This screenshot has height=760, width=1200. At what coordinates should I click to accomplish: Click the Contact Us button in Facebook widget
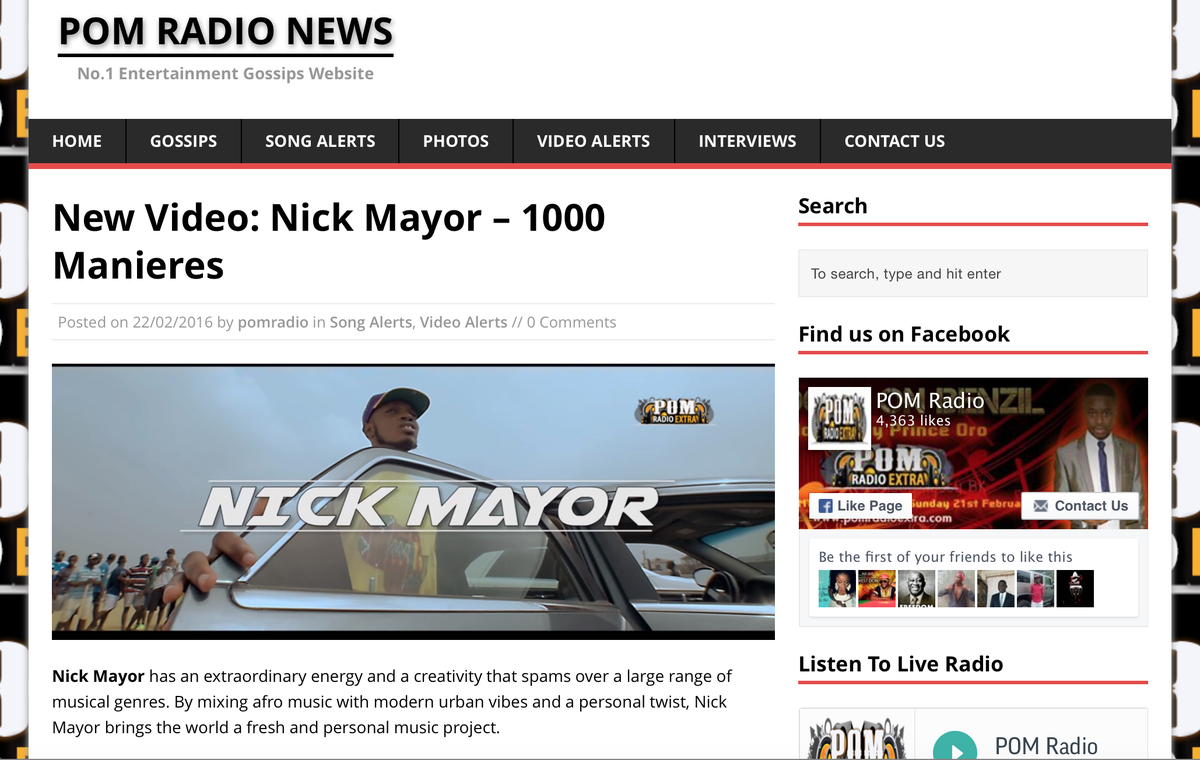[1080, 505]
